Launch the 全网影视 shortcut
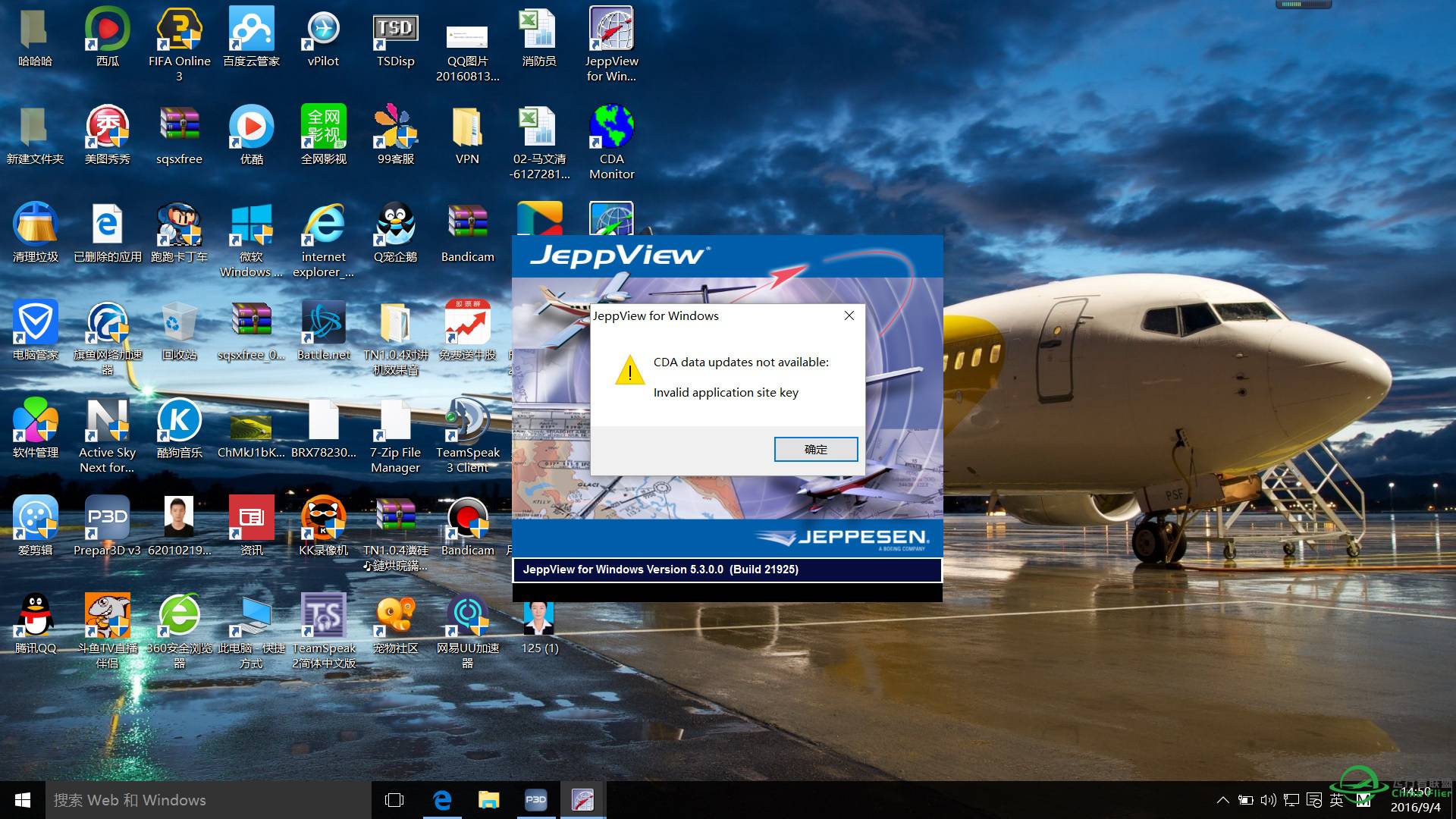Image resolution: width=1456 pixels, height=819 pixels. [x=323, y=134]
